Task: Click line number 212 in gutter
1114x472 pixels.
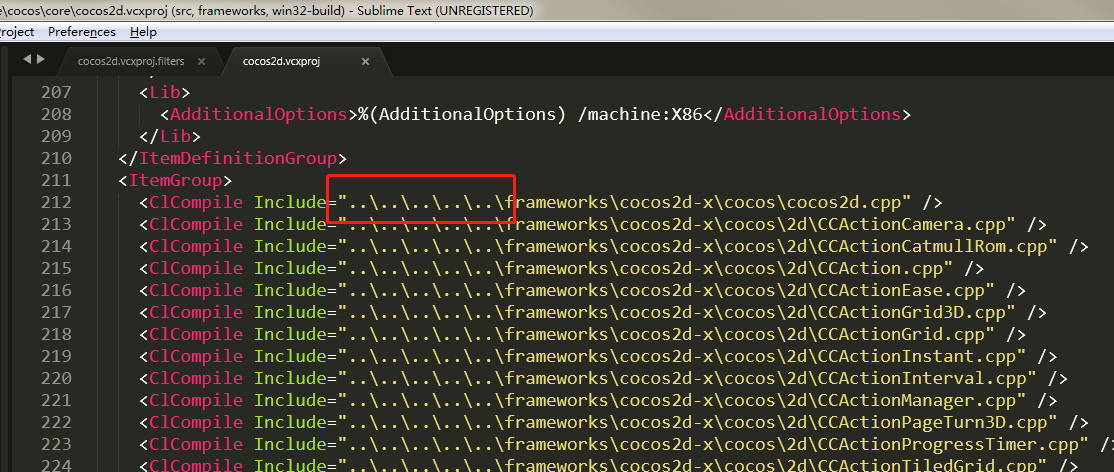Action: (x=55, y=203)
